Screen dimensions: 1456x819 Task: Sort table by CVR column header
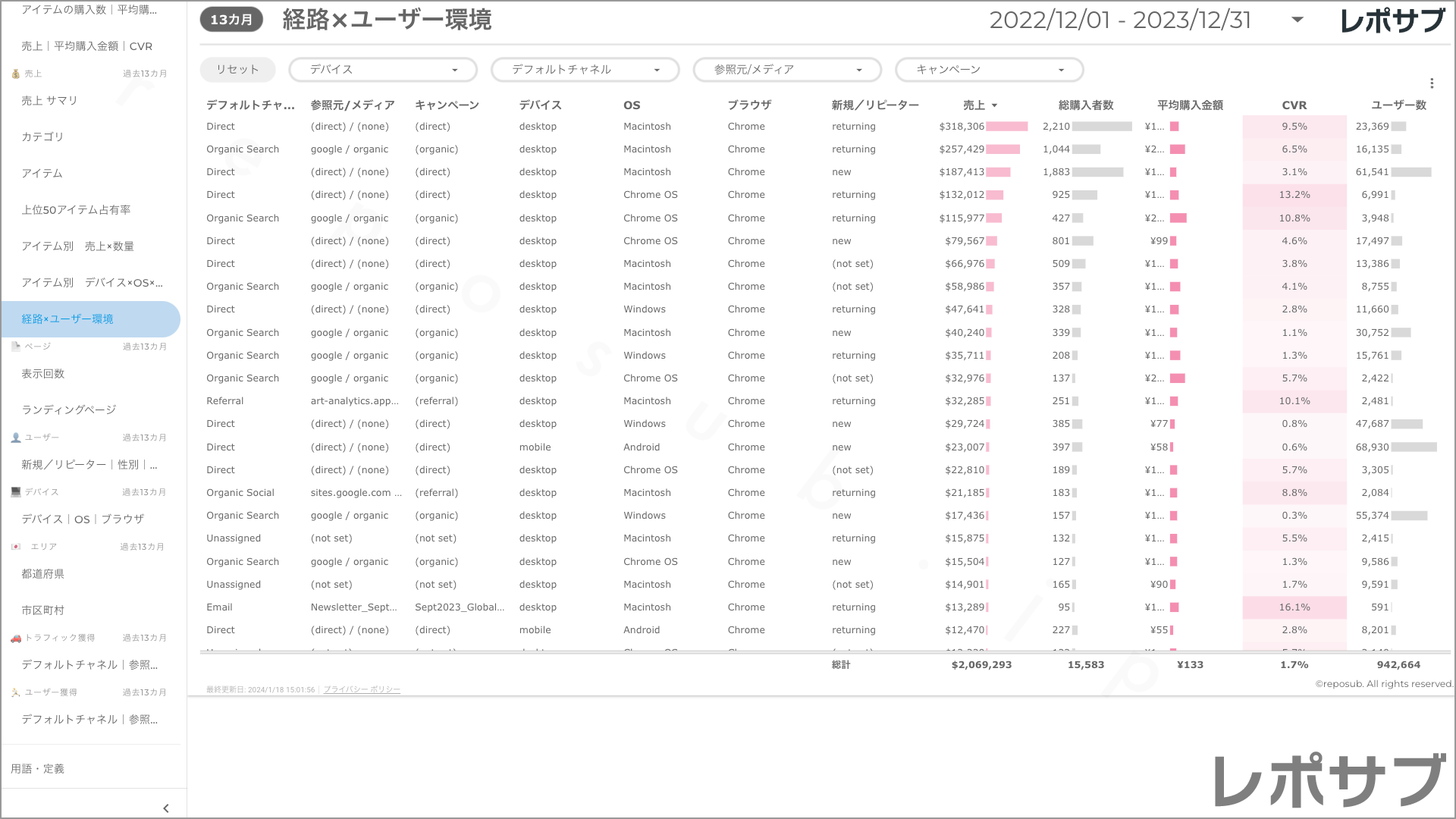[1294, 105]
